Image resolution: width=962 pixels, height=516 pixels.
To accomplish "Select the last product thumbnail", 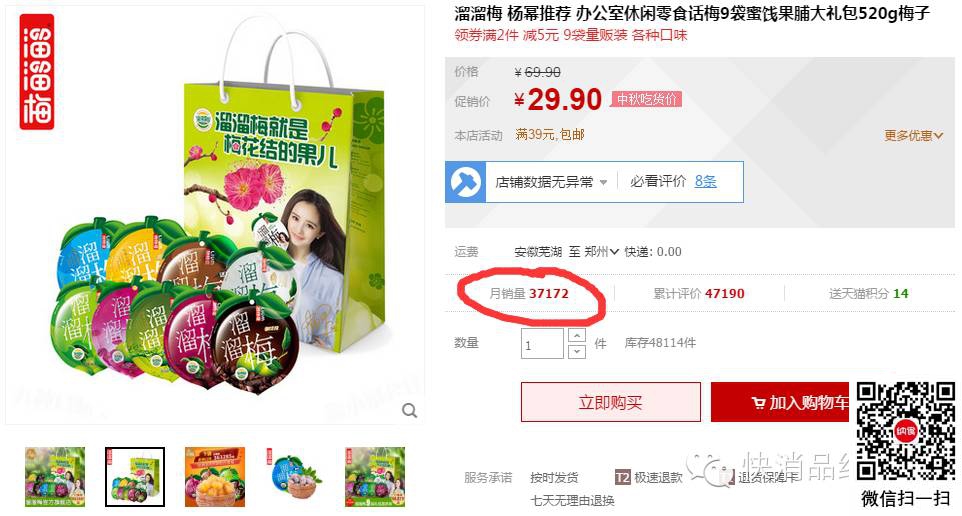I will click(x=375, y=477).
